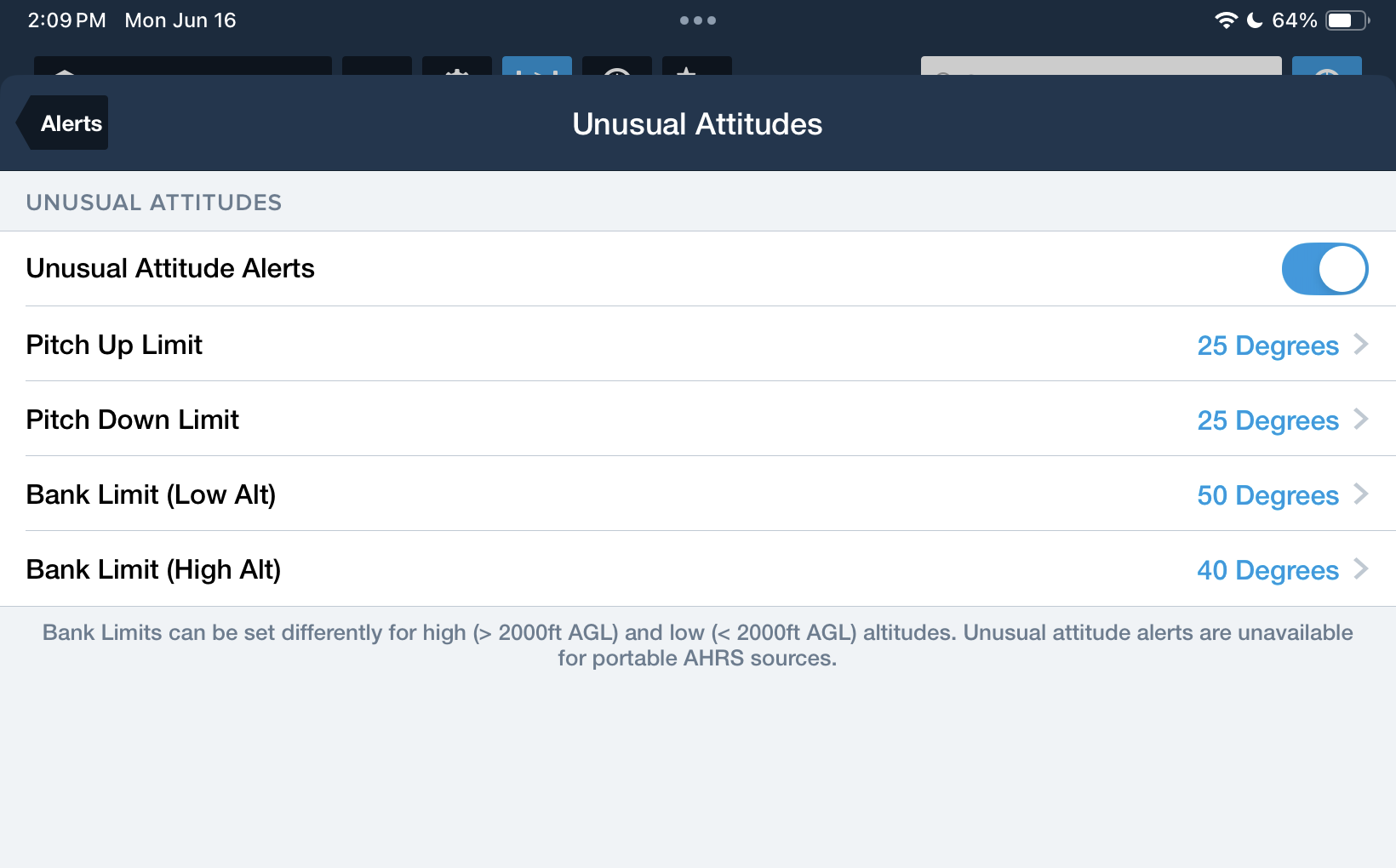Viewport: 1396px width, 868px height.
Task: Tap the battery indicator icon
Action: coord(1347,20)
